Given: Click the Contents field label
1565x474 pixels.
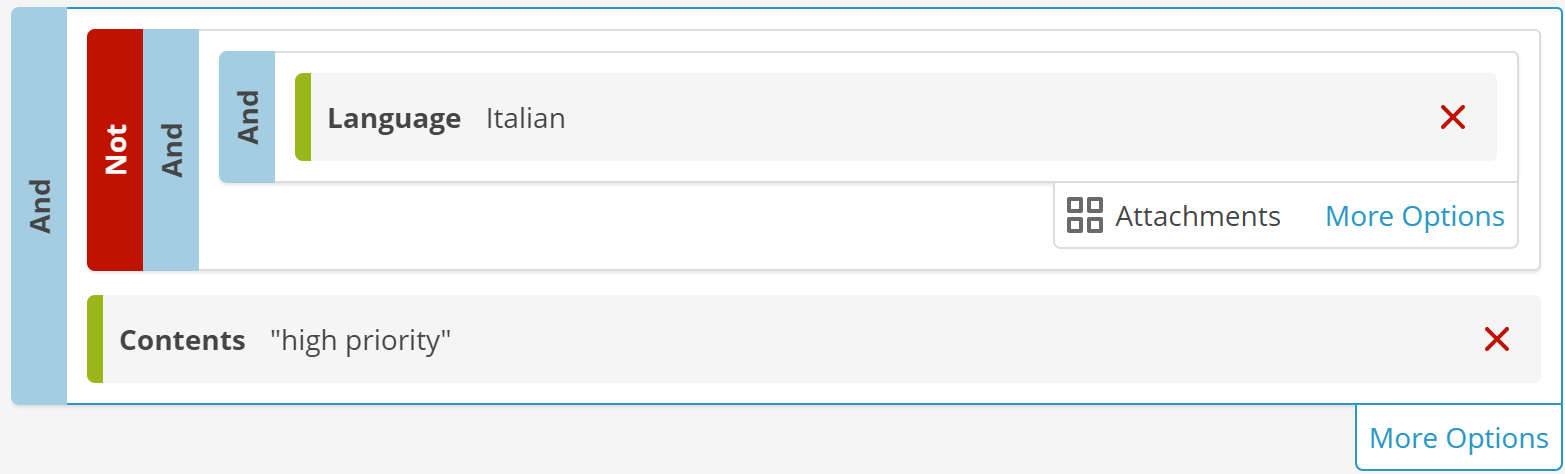Looking at the screenshot, I should tap(182, 340).
